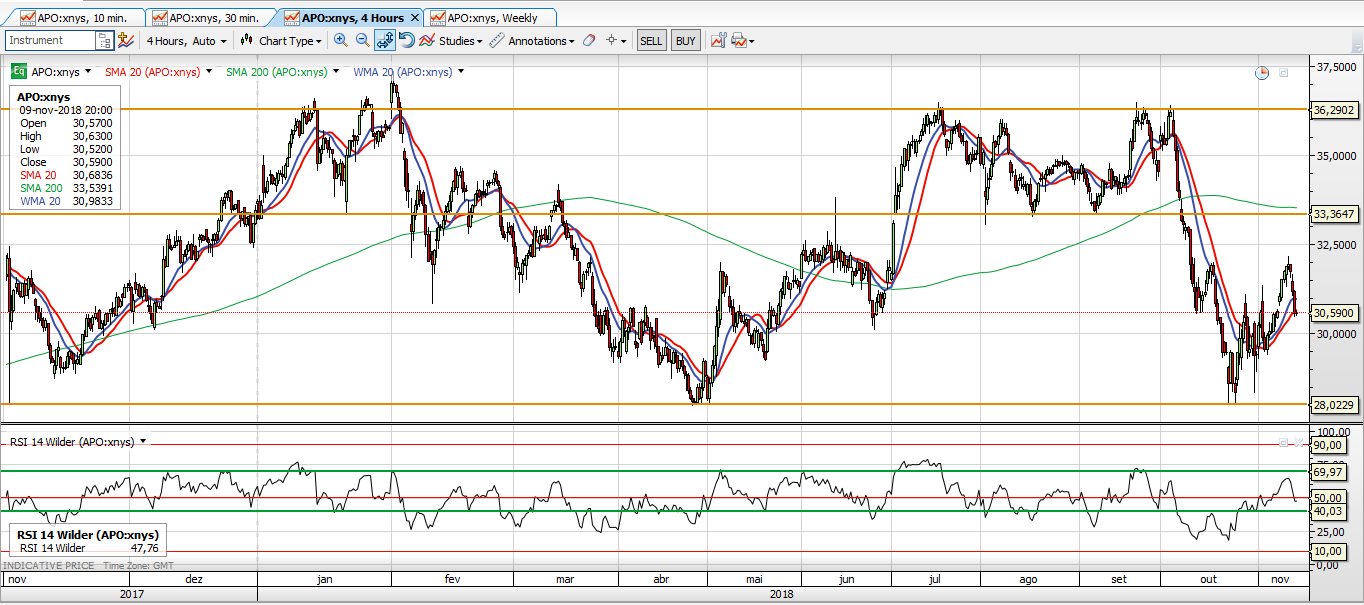Click the zoom in magnifier icon
This screenshot has height=605, width=1364.
point(340,40)
